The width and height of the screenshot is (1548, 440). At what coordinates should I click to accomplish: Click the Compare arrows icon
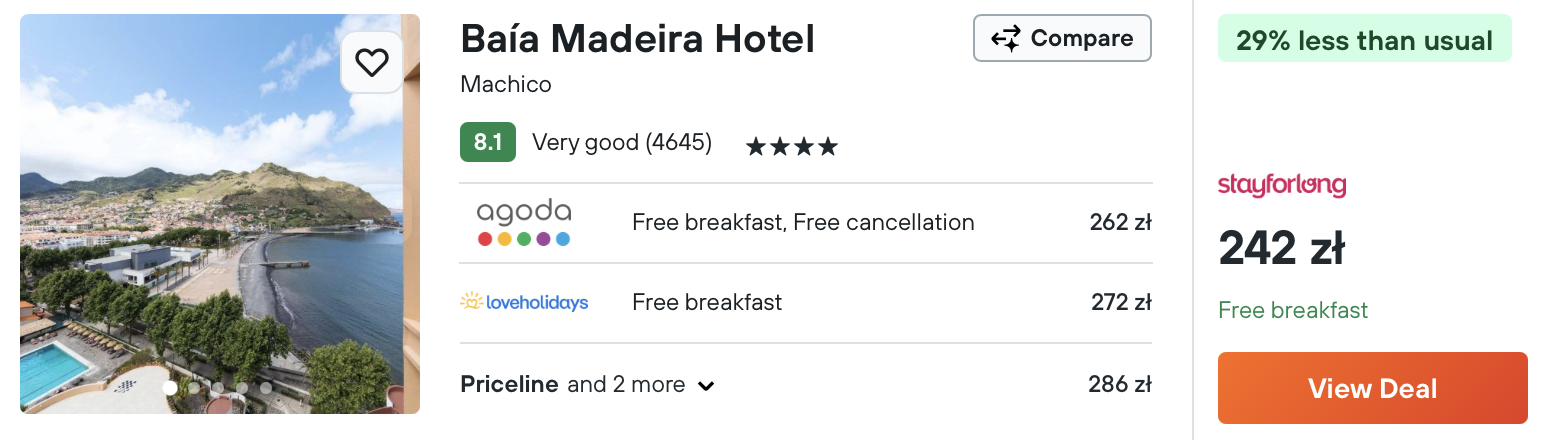[1005, 39]
